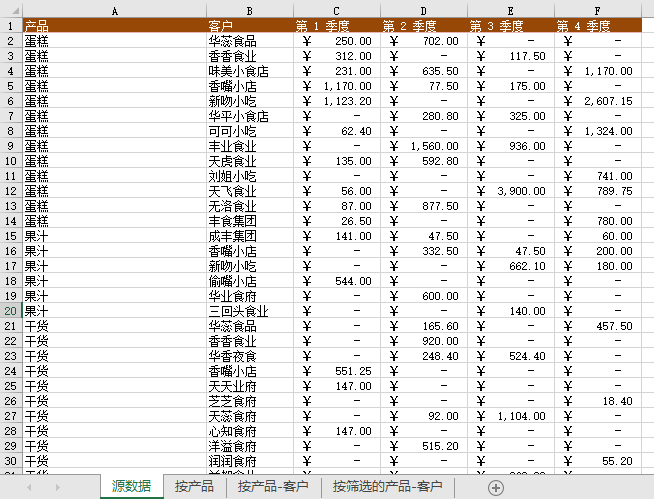This screenshot has width=654, height=499.
Task: Select the 按筛选的产品-客户 sheet tab
Action: [x=387, y=487]
